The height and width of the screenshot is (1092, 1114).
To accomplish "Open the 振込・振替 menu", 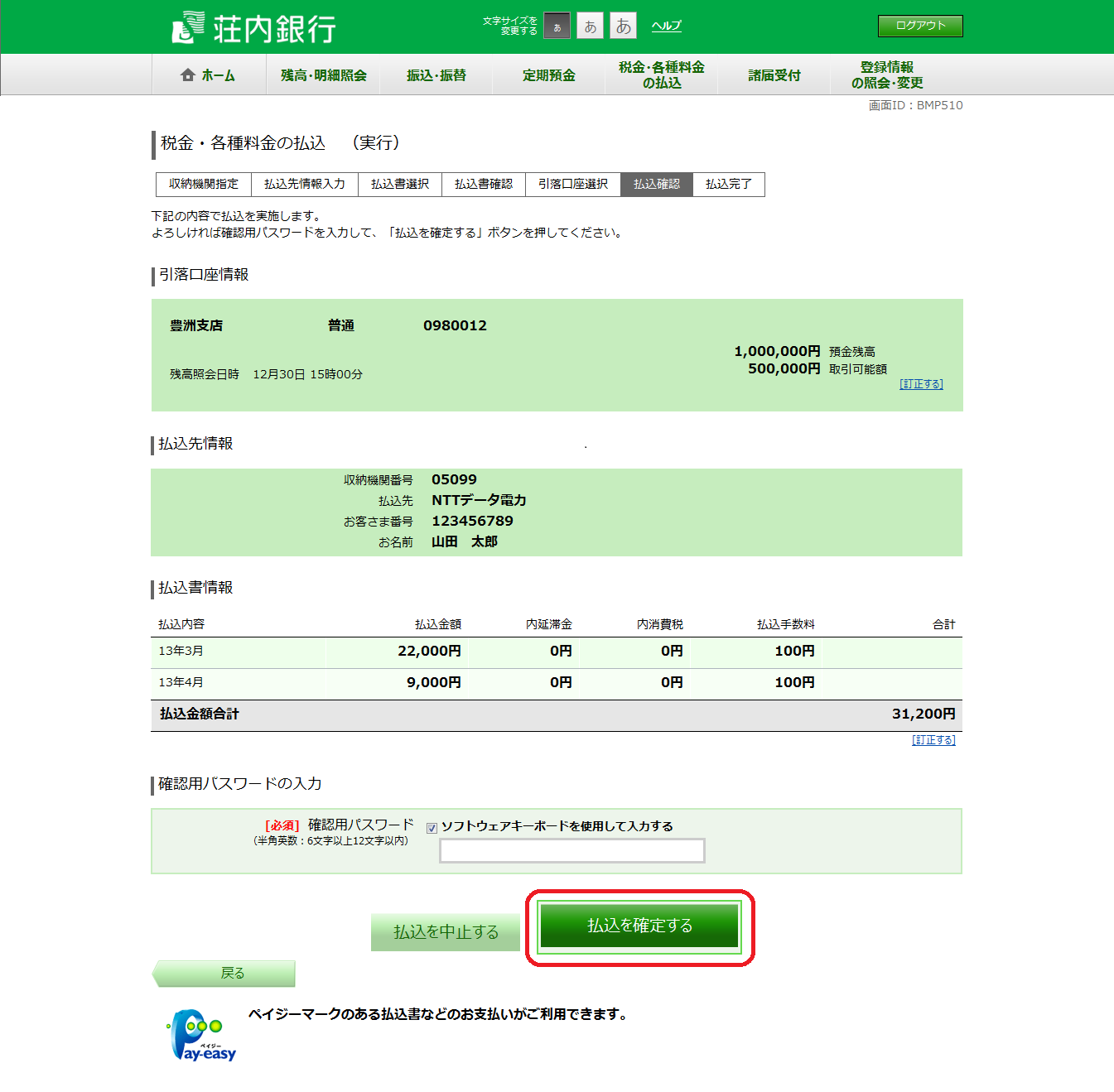I will pos(436,75).
